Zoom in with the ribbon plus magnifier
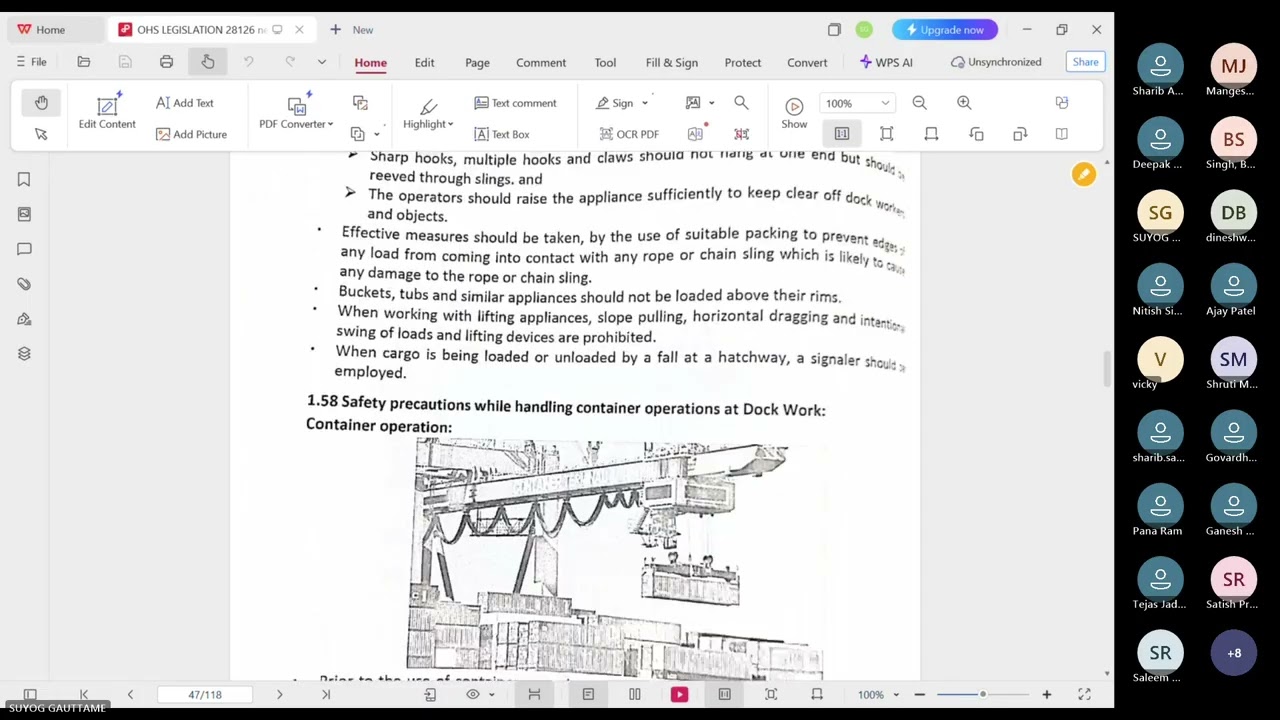This screenshot has height=720, width=1280. coord(964,103)
